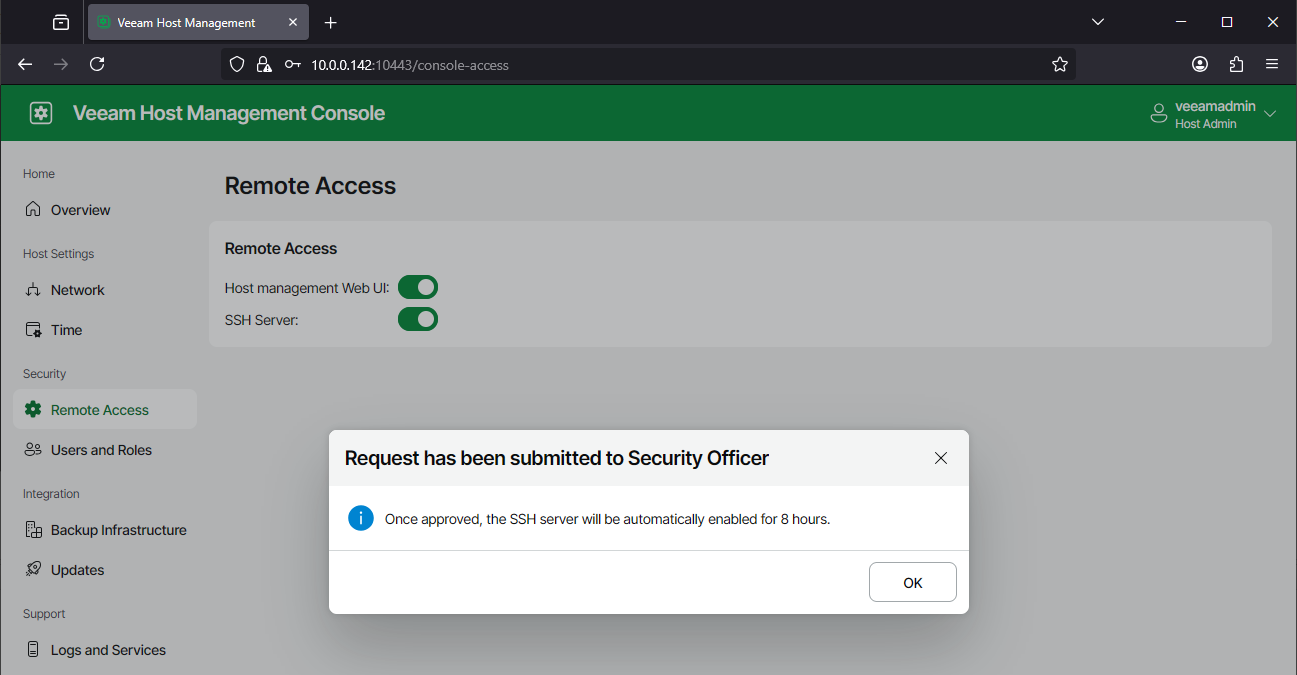Turn off the SSH Server toggle
This screenshot has width=1297, height=675.
[x=418, y=319]
